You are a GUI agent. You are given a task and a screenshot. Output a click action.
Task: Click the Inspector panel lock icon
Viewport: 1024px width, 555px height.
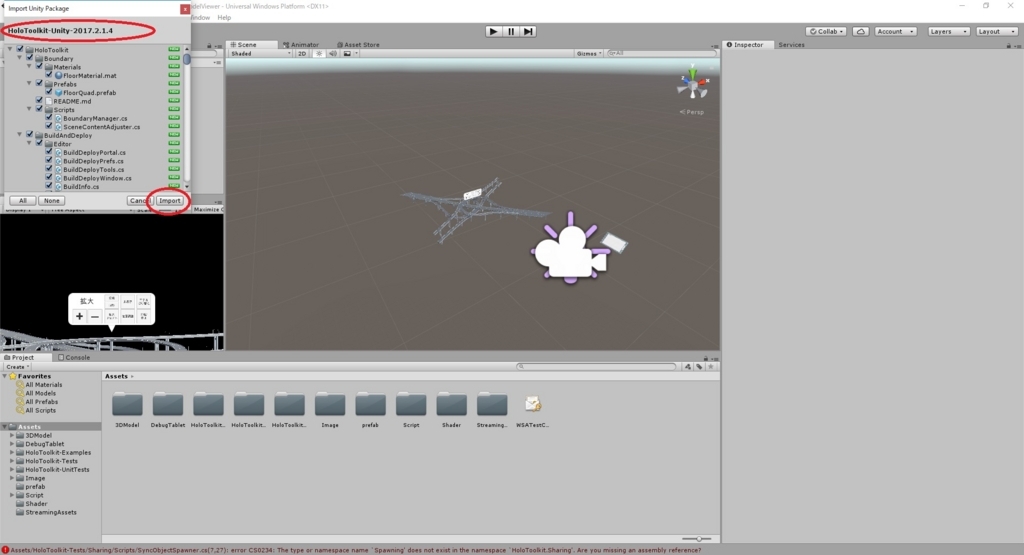pyautogui.click(x=1008, y=46)
